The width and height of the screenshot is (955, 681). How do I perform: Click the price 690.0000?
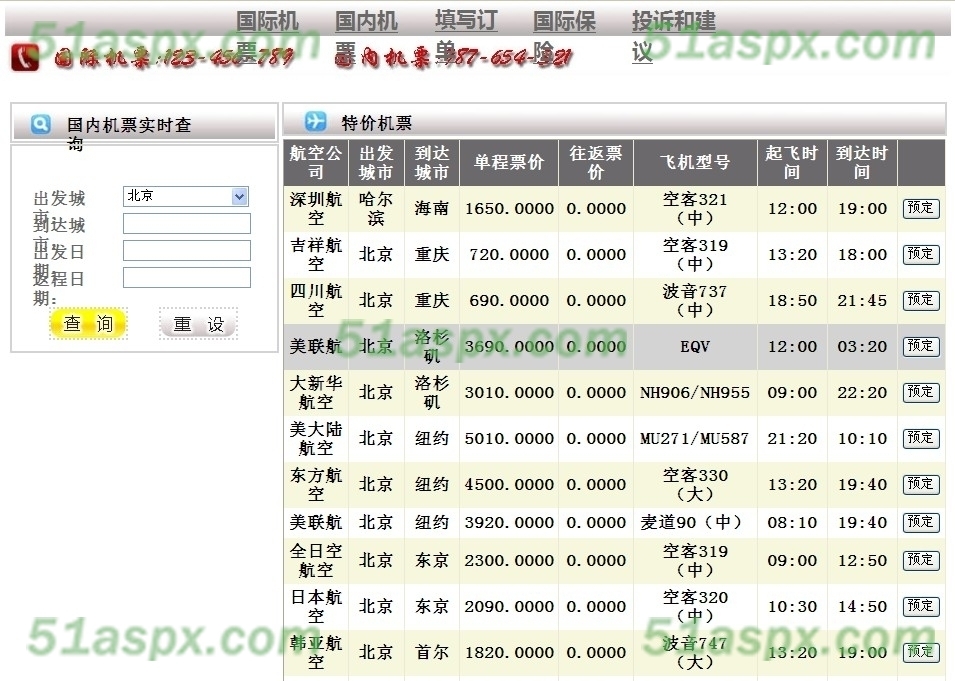(509, 300)
